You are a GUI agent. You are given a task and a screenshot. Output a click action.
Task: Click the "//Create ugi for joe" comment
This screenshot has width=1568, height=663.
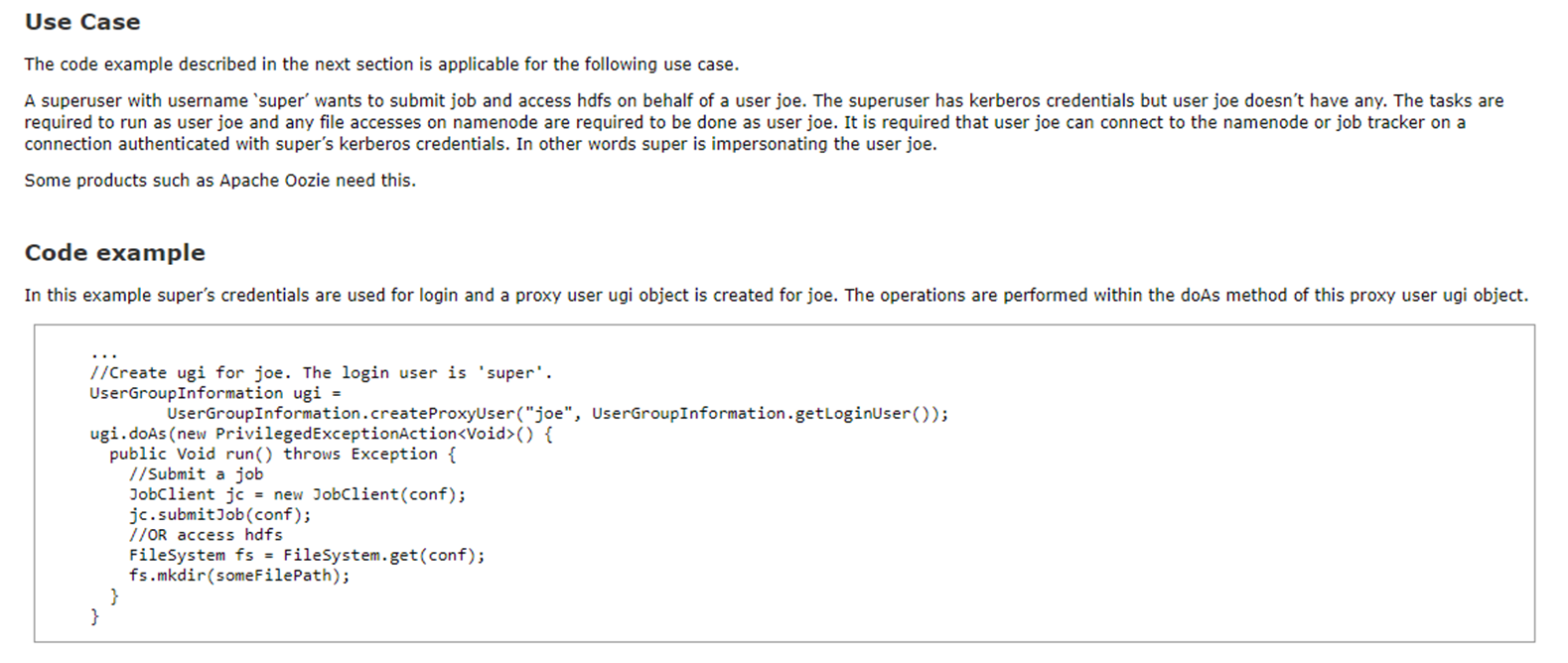tap(187, 373)
